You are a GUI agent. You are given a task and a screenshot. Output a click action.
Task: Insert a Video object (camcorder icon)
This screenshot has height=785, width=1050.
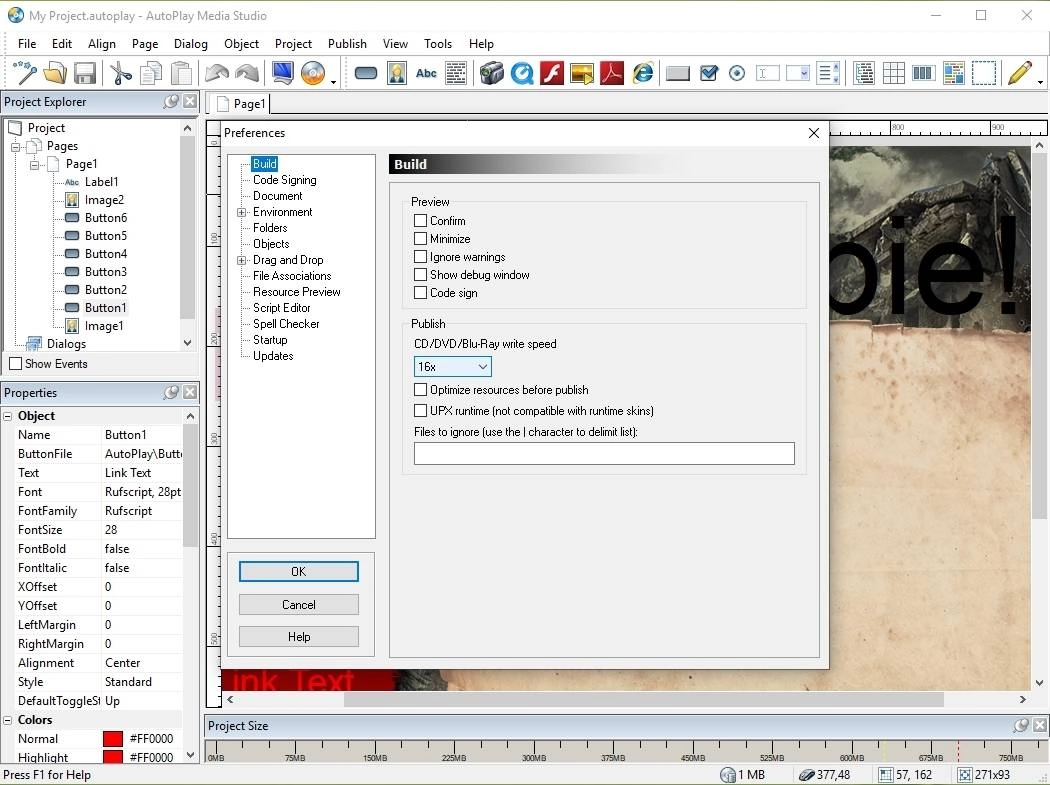pyautogui.click(x=491, y=73)
